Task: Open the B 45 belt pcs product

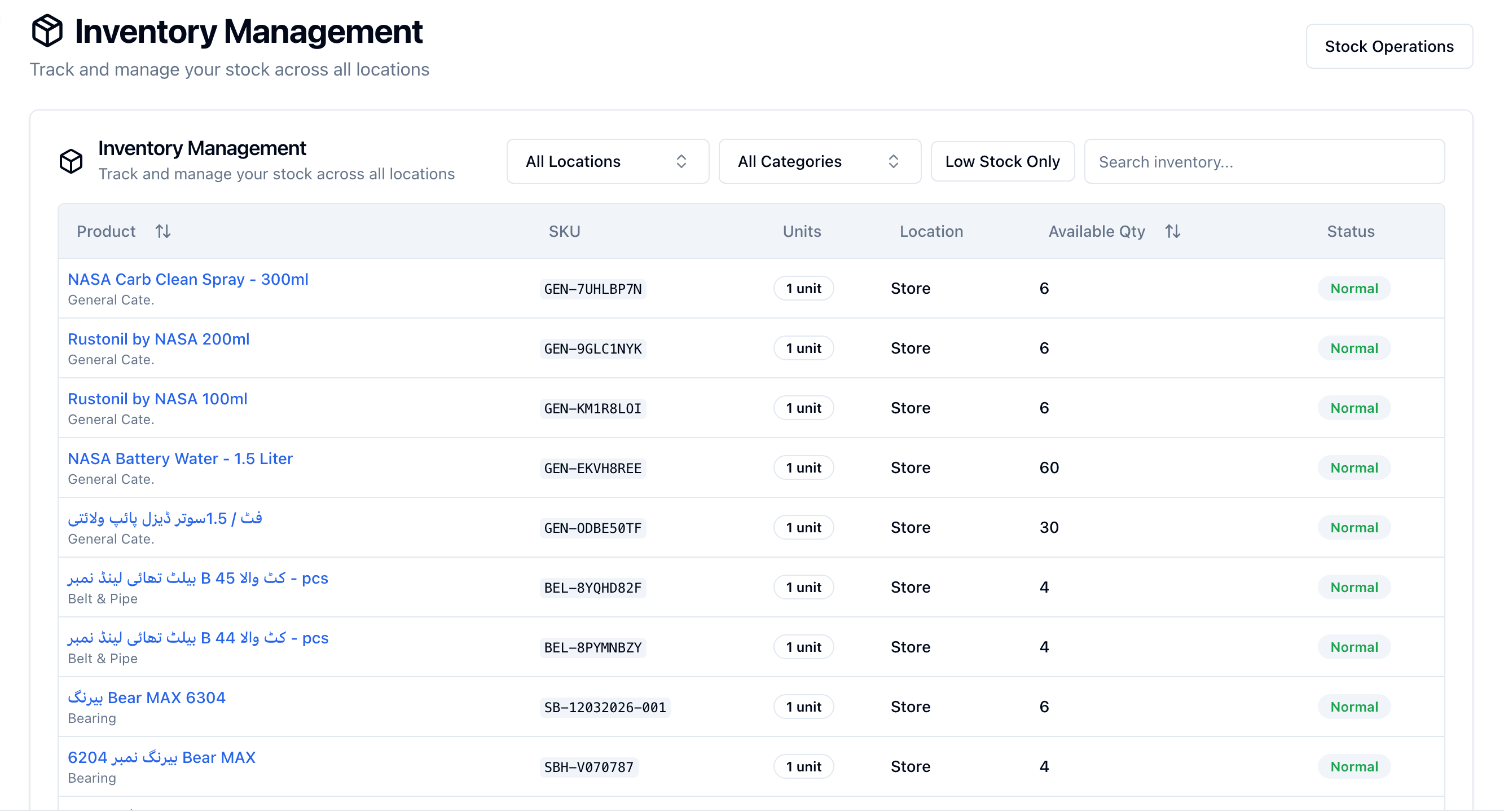Action: (x=198, y=578)
